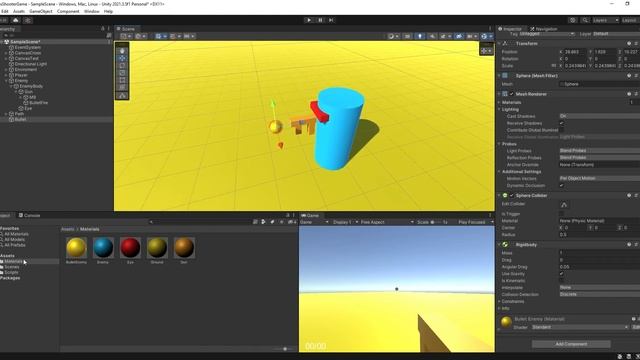Image resolution: width=640 pixels, height=360 pixels.
Task: Toggle scene lighting lightbulb icon
Action: [420, 36]
